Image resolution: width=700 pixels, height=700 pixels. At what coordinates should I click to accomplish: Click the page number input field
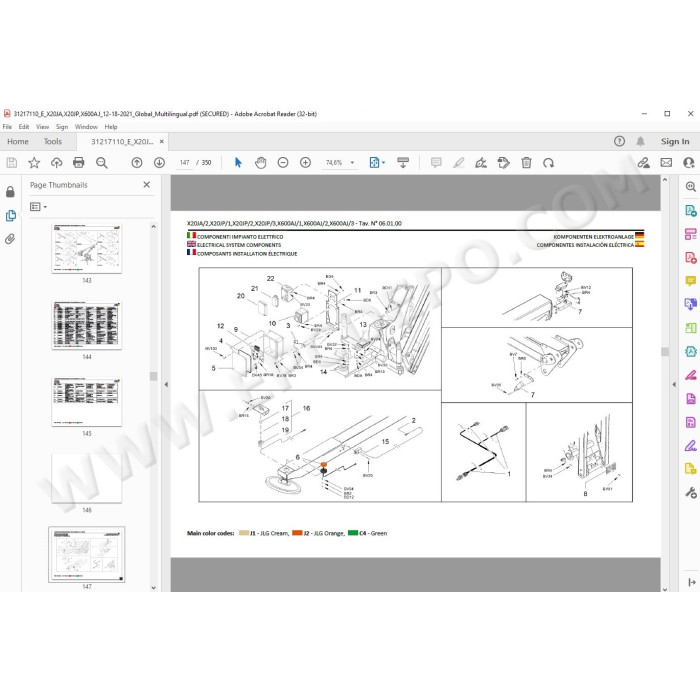(x=184, y=163)
